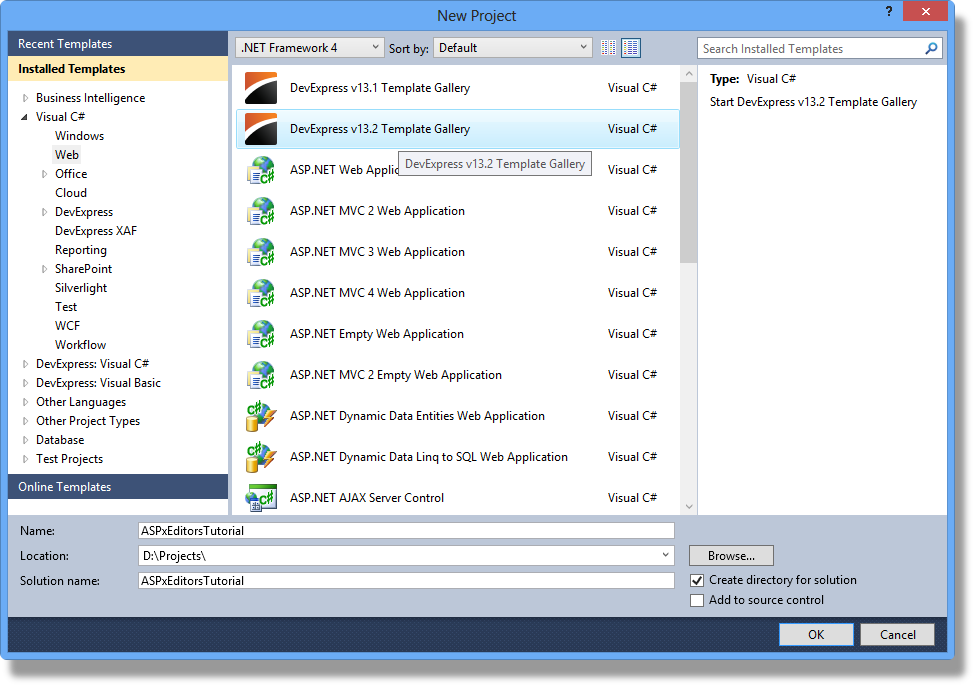Click the template list scrollbar thumb
Image resolution: width=975 pixels, height=687 pixels.
pos(688,173)
